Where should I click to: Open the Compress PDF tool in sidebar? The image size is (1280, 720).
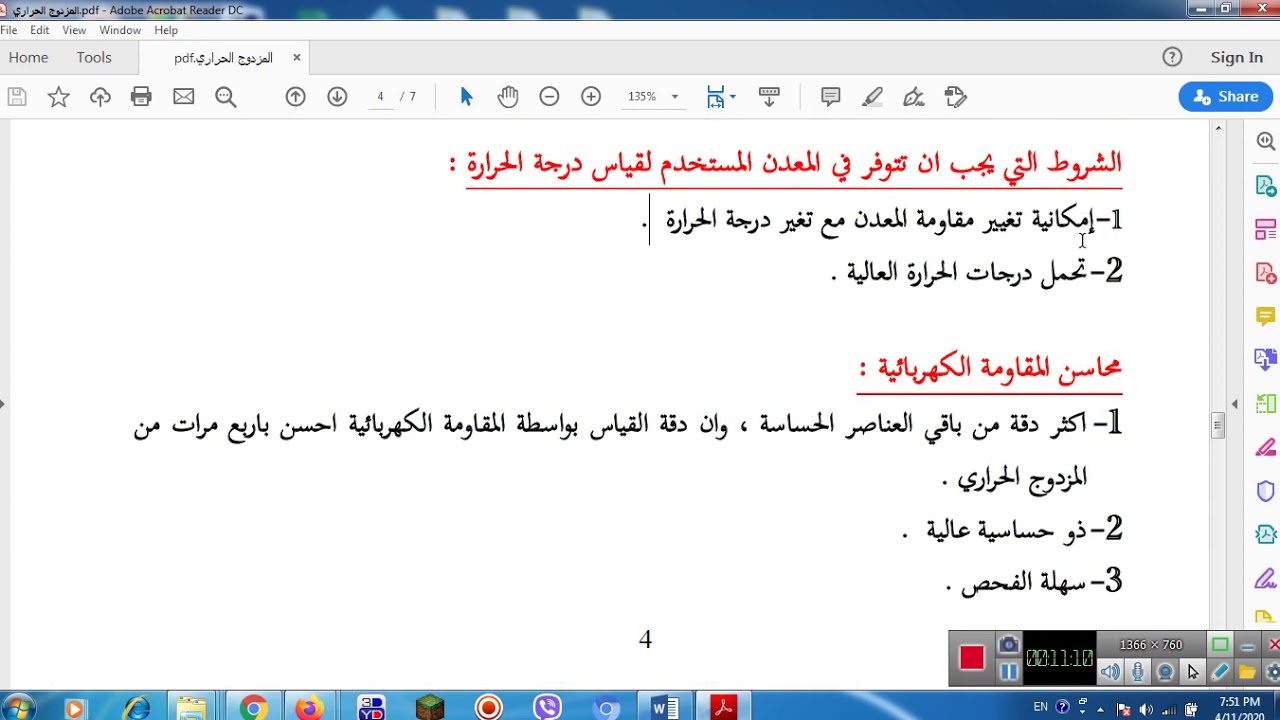tap(1265, 534)
